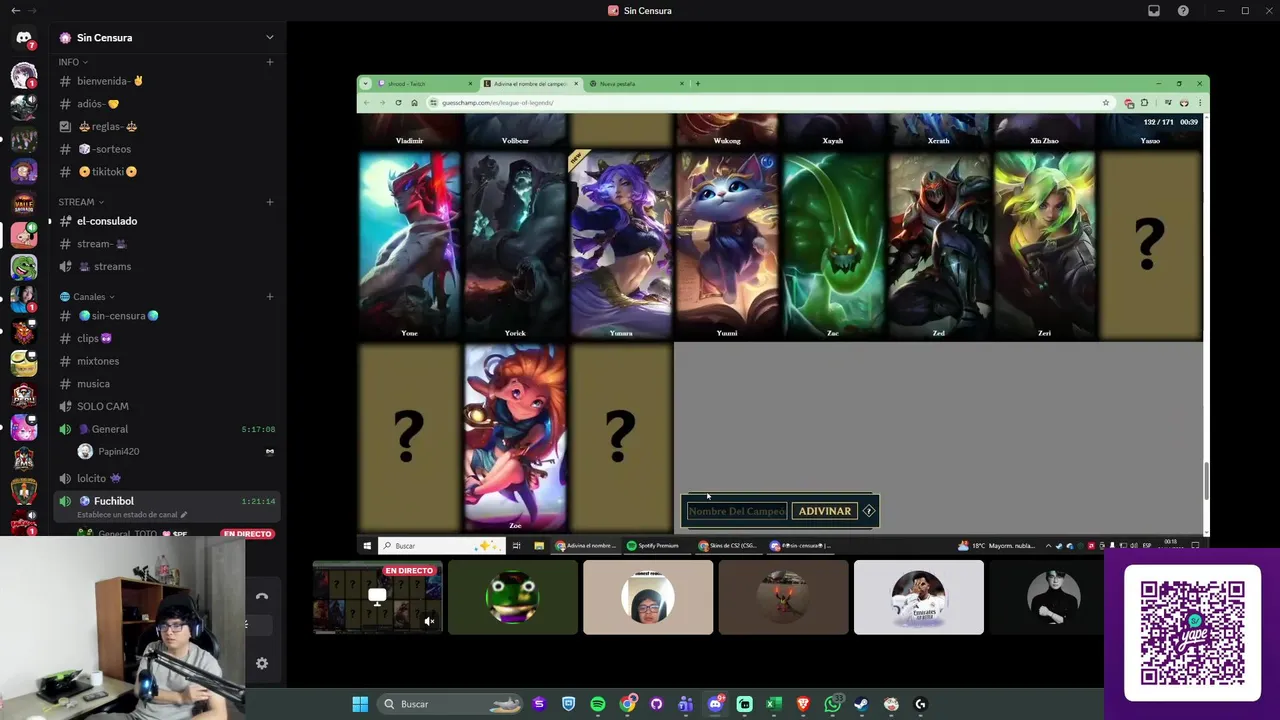
Task: Reload page in shared Chrome window
Action: [x=398, y=103]
